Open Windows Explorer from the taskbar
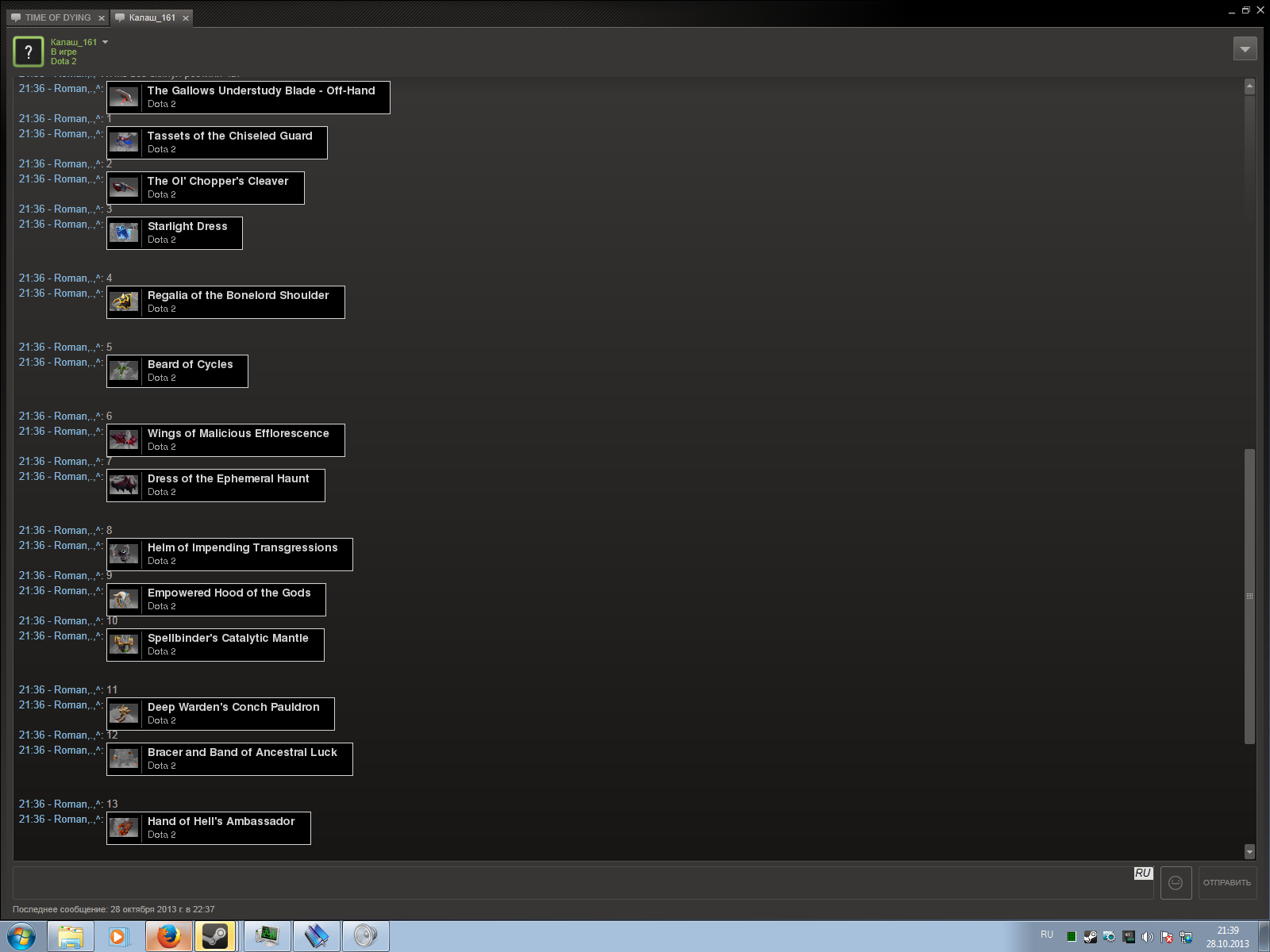 (71, 937)
